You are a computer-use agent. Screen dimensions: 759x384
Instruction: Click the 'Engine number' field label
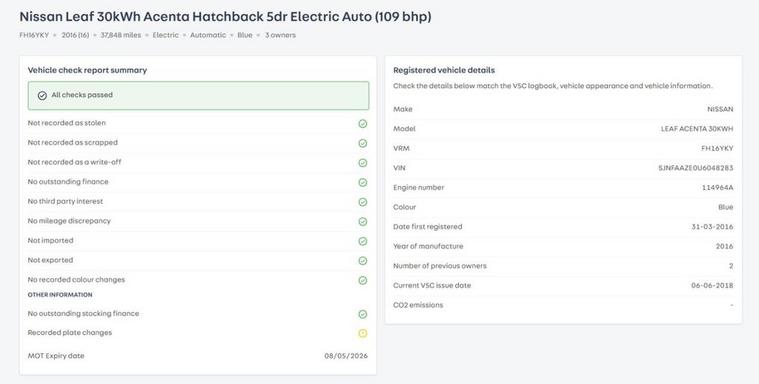pos(418,187)
